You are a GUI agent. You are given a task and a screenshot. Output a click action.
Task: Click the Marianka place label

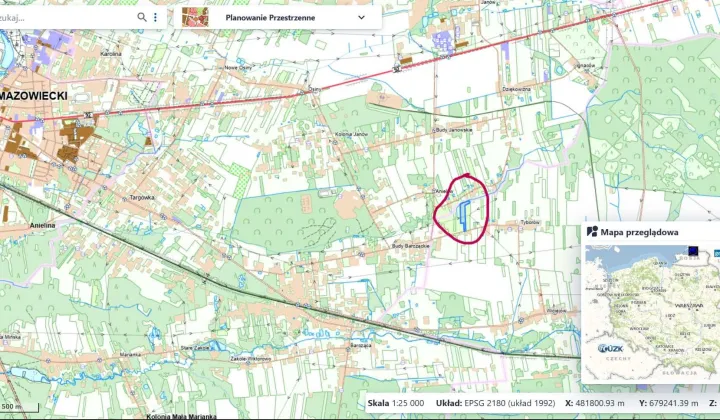coord(129,355)
